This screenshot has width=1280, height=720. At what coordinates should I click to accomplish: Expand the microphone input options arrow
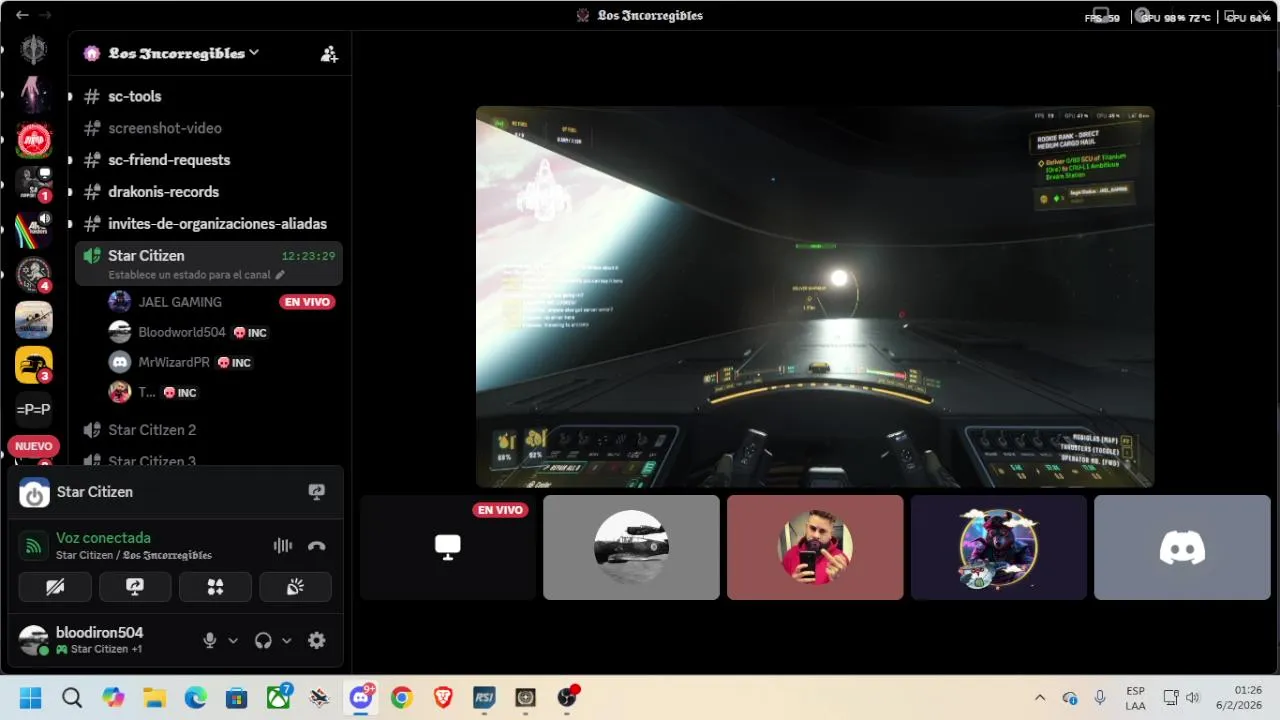234,641
